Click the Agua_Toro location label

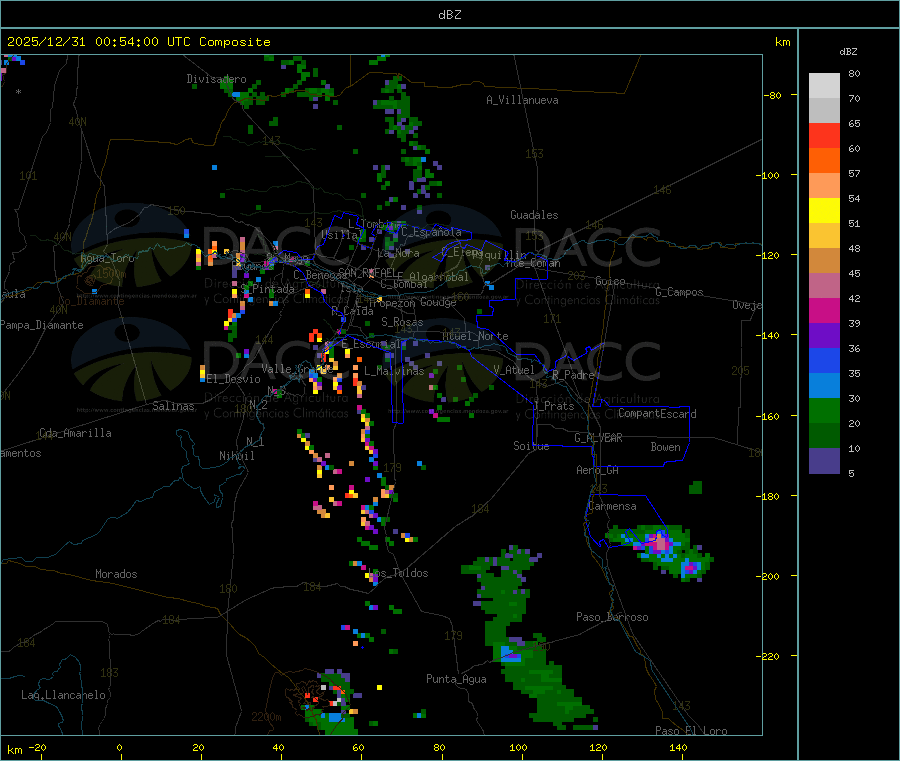[107, 258]
